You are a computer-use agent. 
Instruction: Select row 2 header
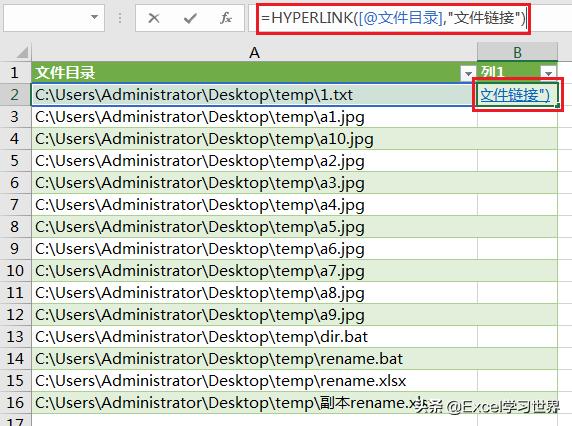[x=15, y=95]
